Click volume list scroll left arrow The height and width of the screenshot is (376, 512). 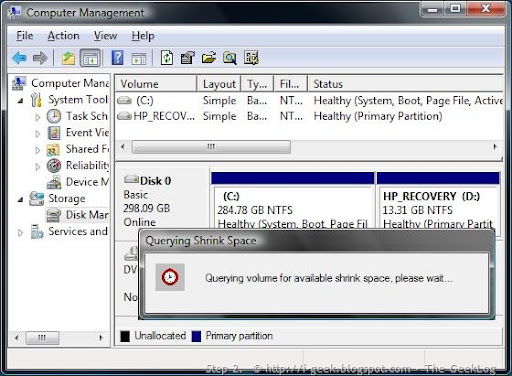(123, 147)
